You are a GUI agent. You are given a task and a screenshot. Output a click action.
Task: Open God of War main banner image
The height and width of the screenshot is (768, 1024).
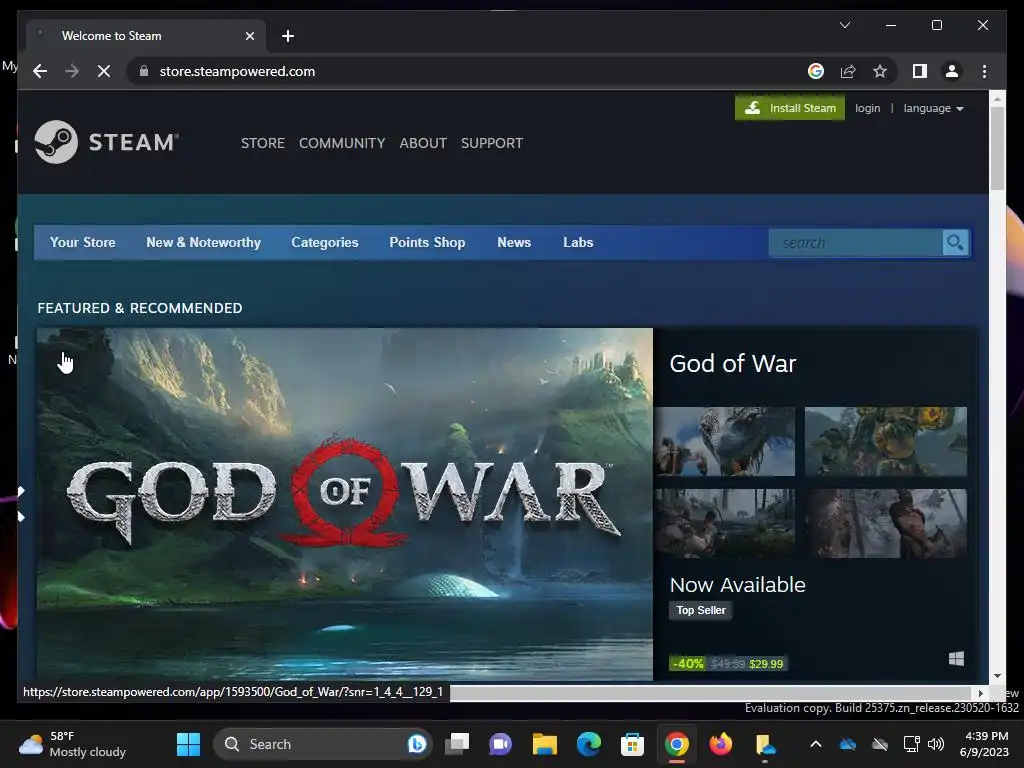(x=345, y=504)
